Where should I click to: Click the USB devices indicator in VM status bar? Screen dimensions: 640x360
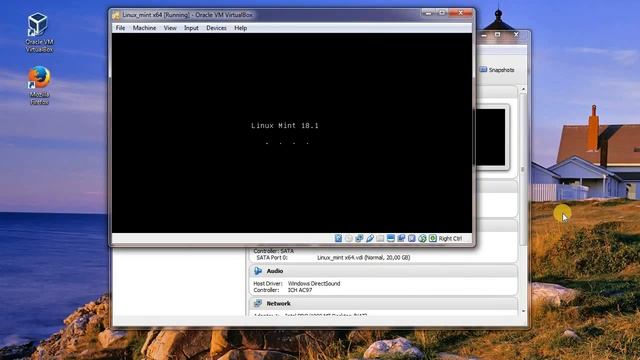pos(370,238)
